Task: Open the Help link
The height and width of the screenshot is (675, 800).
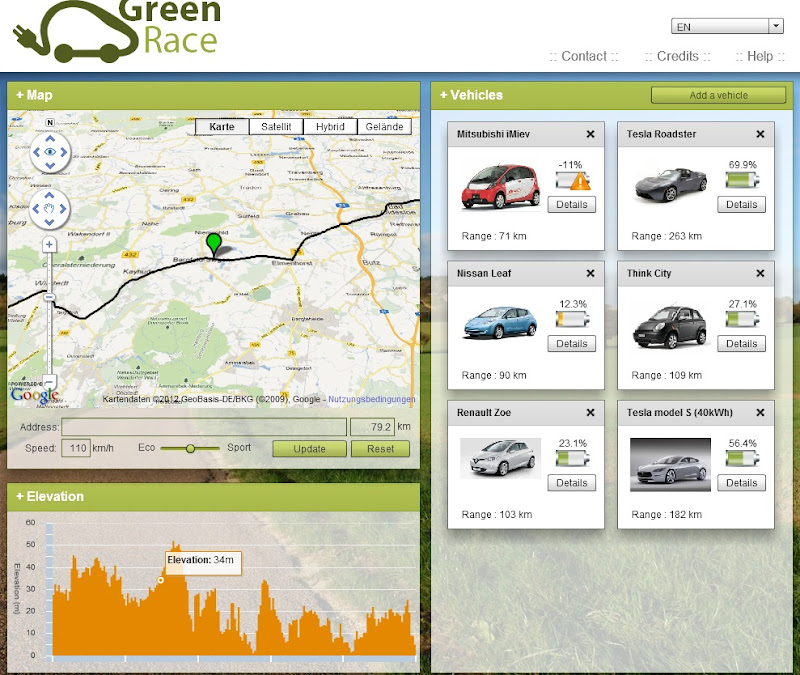Action: (760, 56)
